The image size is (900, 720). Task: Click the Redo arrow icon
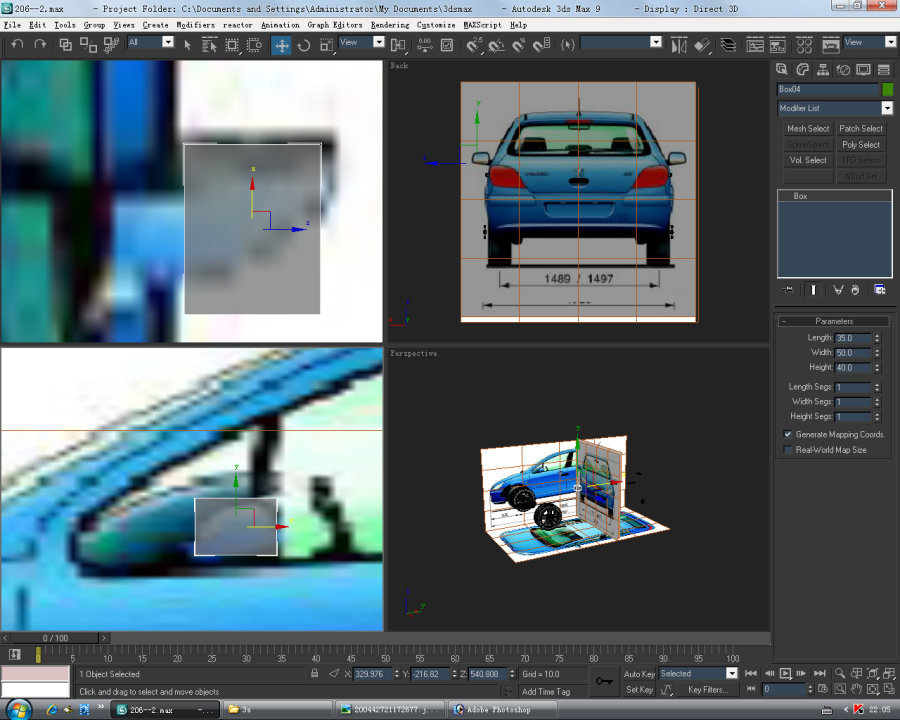pyautogui.click(x=40, y=44)
